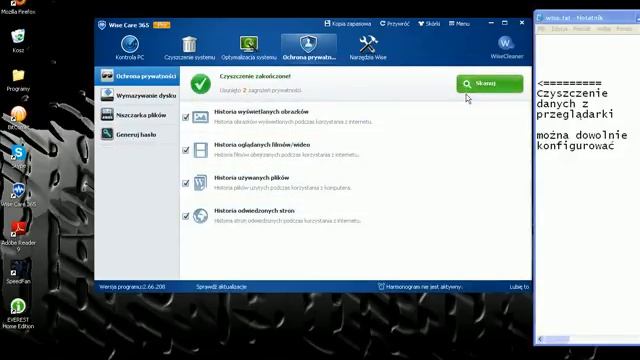
Task: Uncheck Historia wyświetlanych obrazków checkbox
Action: (x=186, y=118)
